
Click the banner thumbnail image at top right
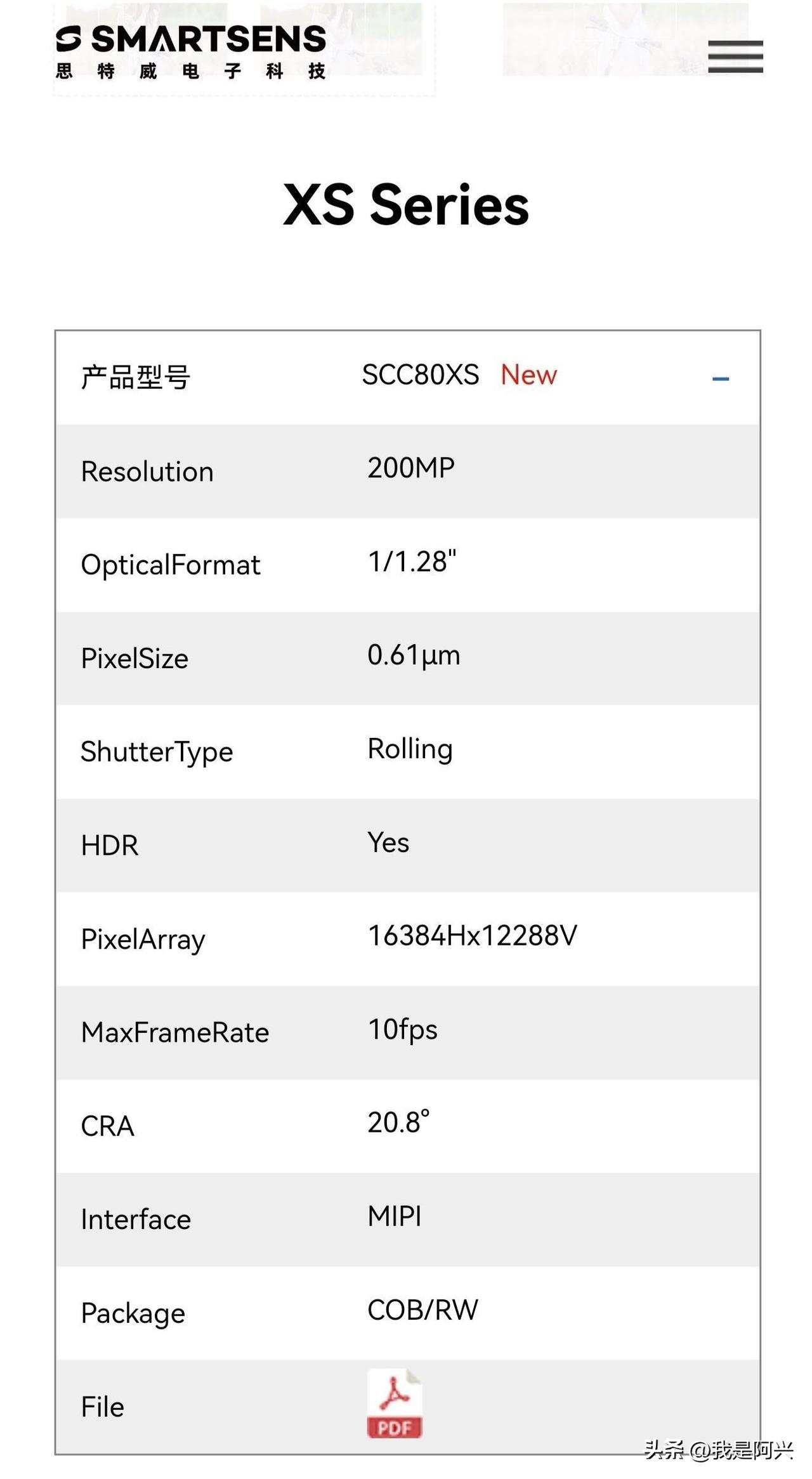point(625,39)
